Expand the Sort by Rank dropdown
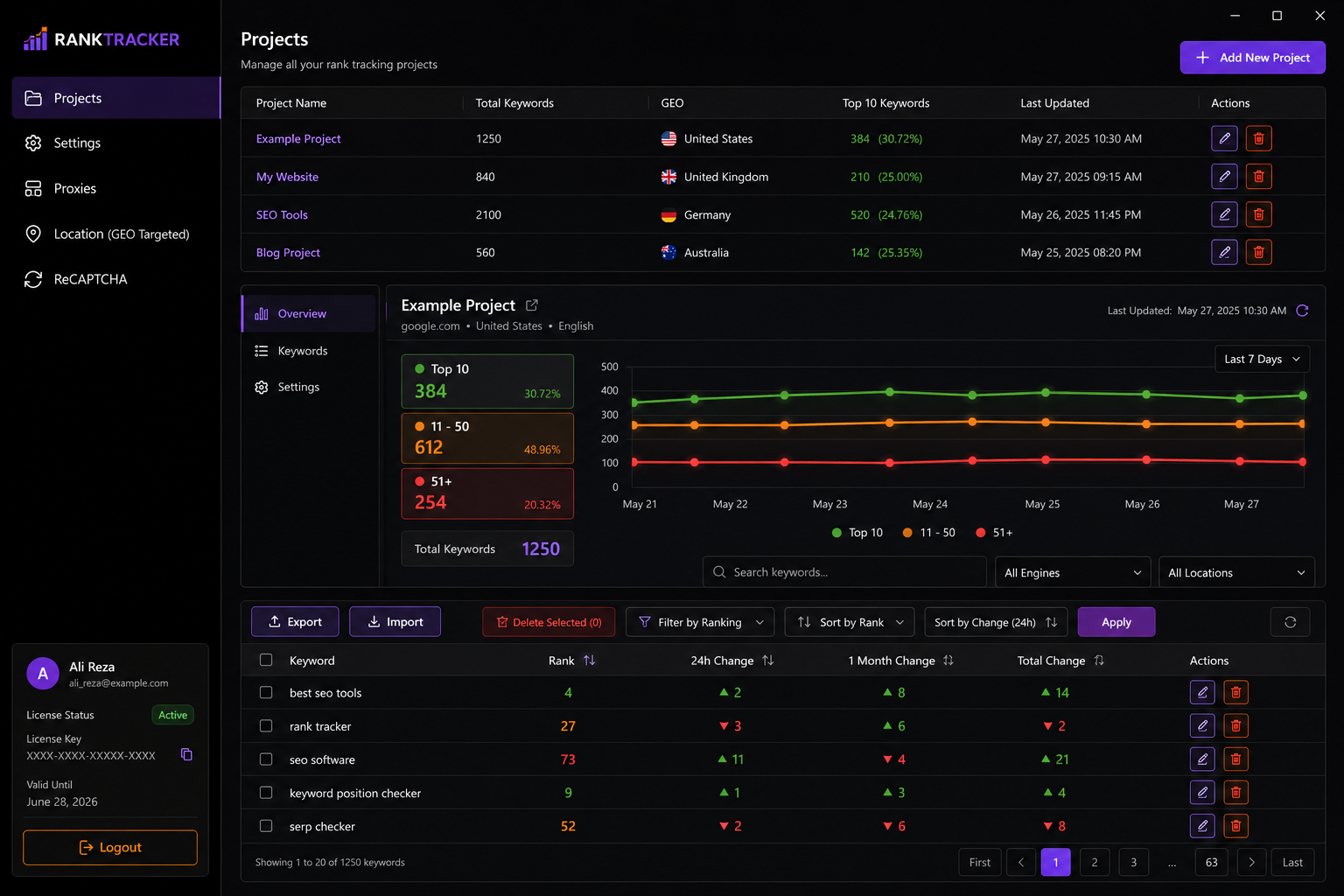Viewport: 1344px width, 896px height. [850, 622]
